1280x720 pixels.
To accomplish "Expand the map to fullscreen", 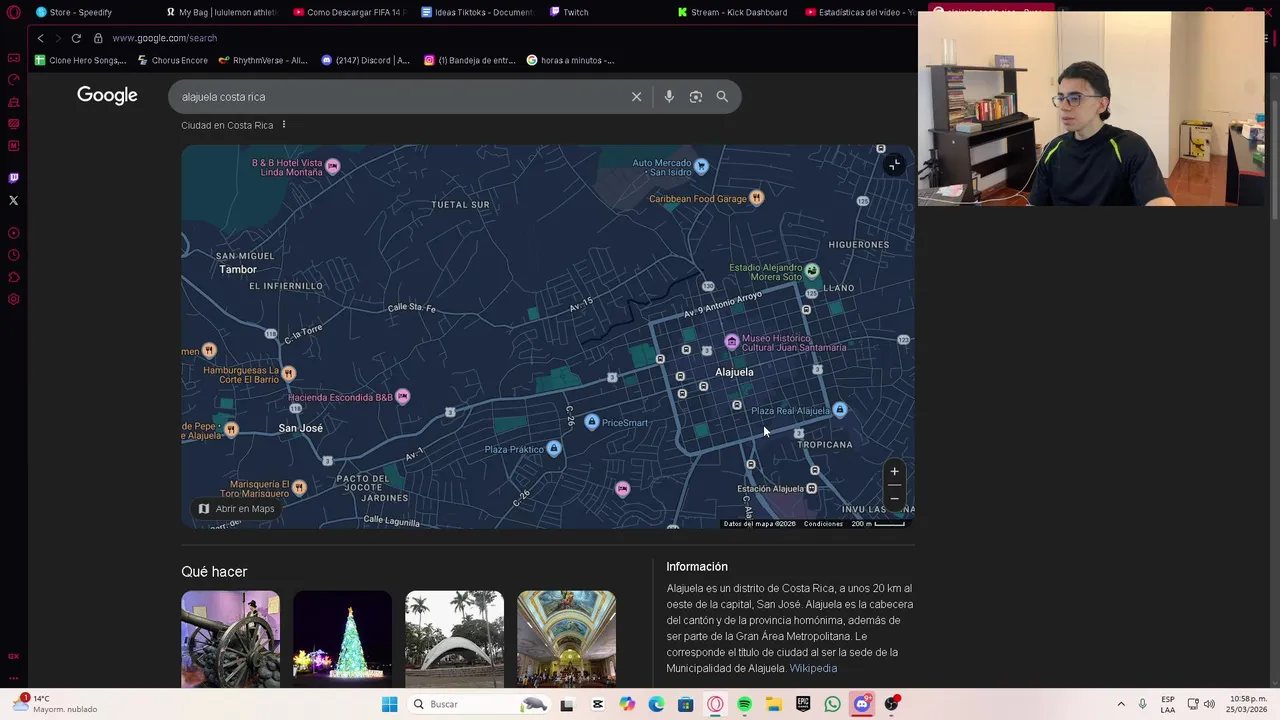I will 894,165.
